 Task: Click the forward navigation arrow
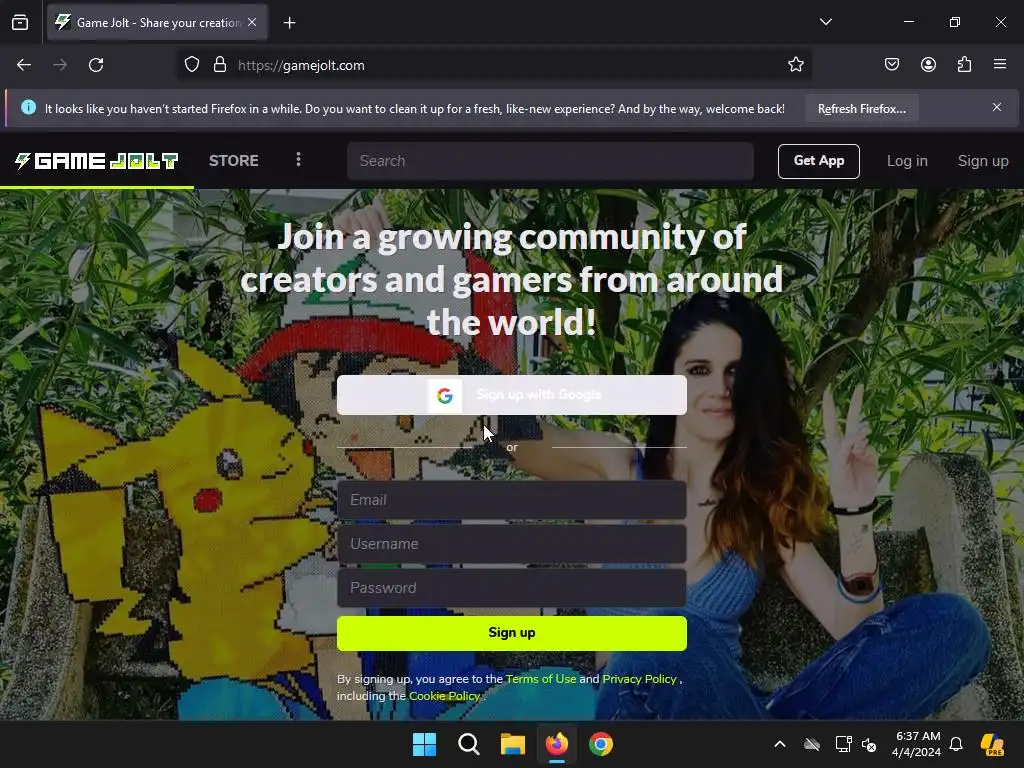click(x=60, y=65)
